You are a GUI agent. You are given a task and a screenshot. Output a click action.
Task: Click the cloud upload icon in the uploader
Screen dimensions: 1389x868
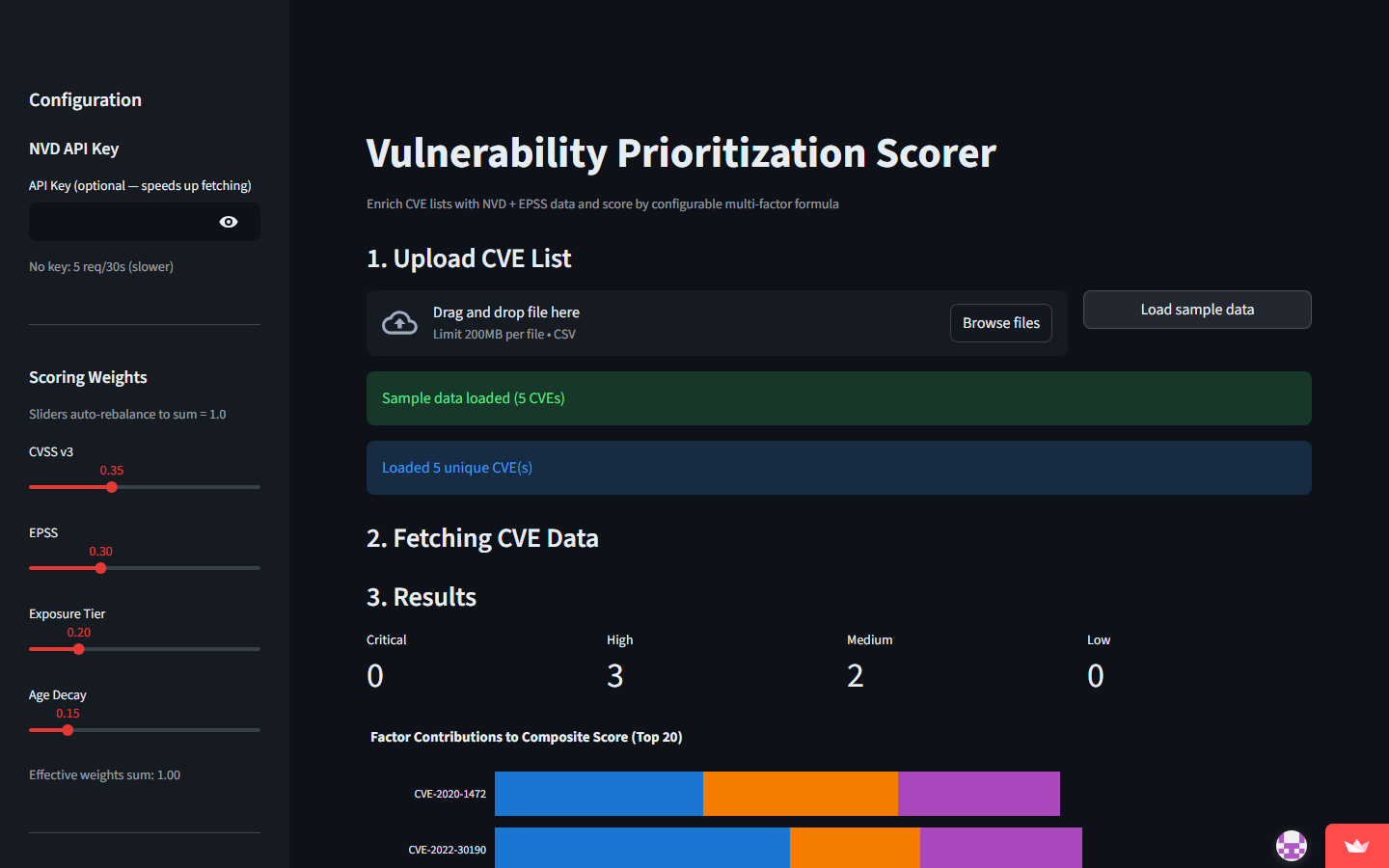[399, 322]
